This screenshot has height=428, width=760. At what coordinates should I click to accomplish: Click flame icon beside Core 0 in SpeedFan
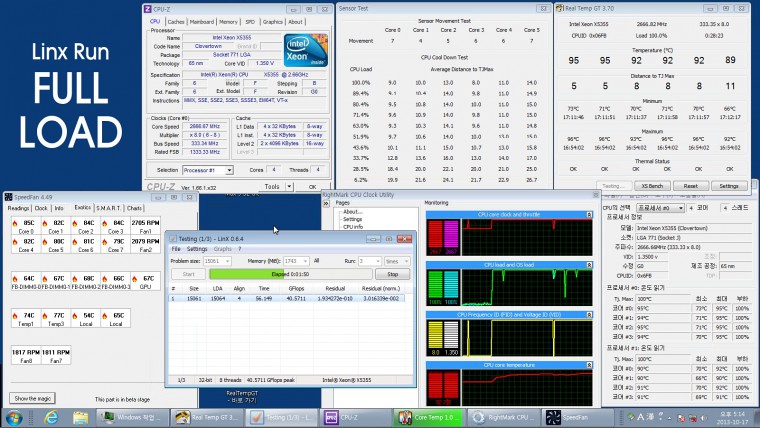point(15,223)
